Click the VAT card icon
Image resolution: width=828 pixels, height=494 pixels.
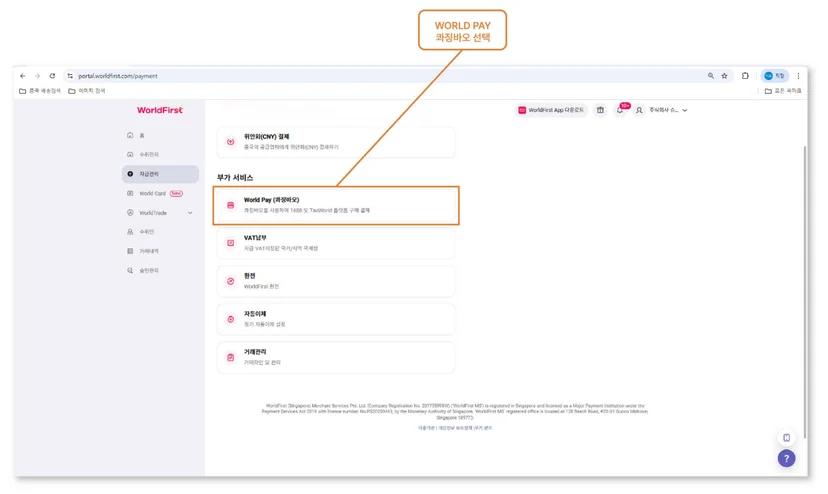(231, 243)
